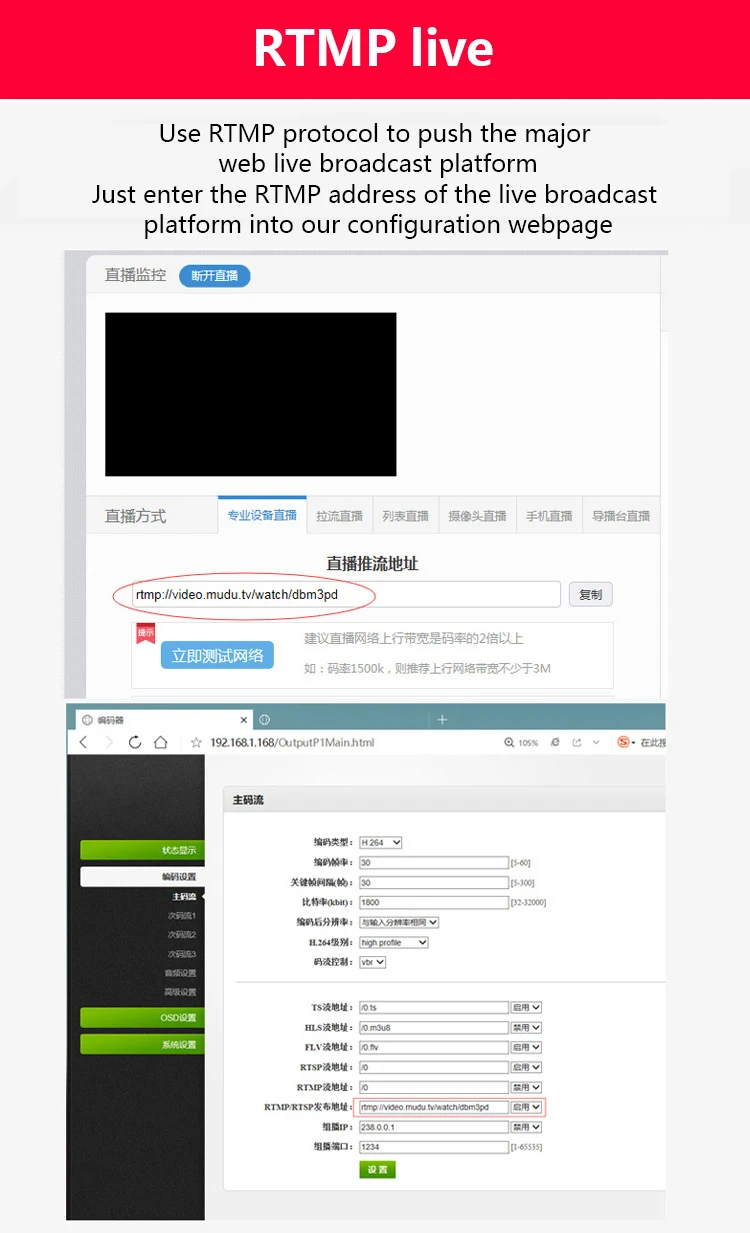This screenshot has width=750, height=1233.
Task: Click the 组播端口 field 1234
Action: tap(433, 1147)
